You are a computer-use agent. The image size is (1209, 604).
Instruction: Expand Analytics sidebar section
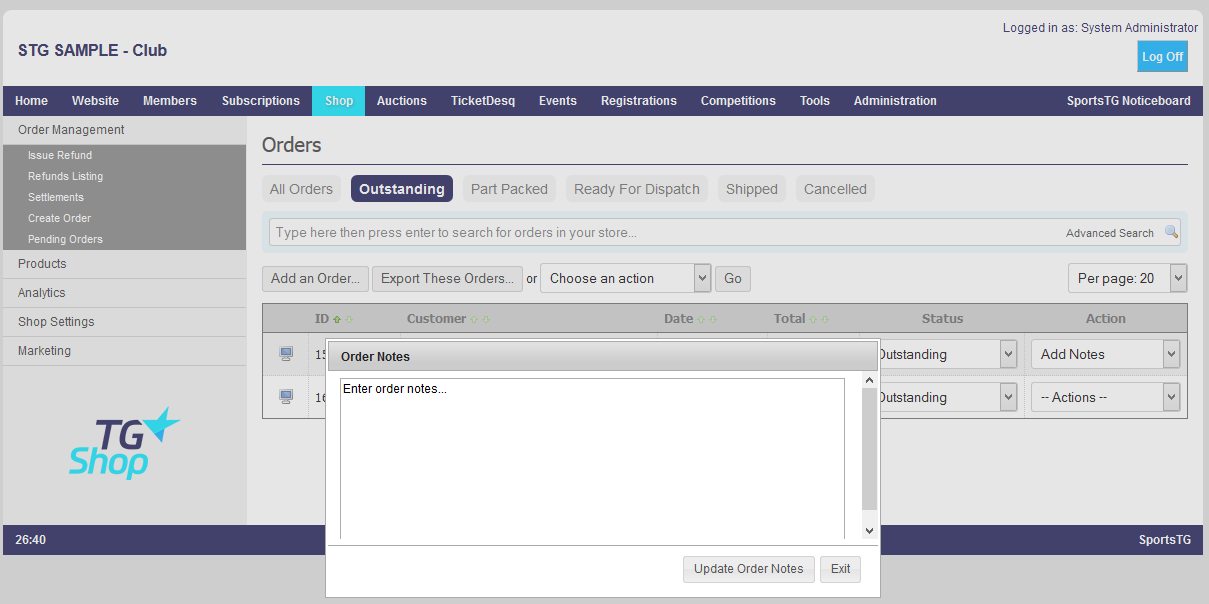click(x=124, y=293)
